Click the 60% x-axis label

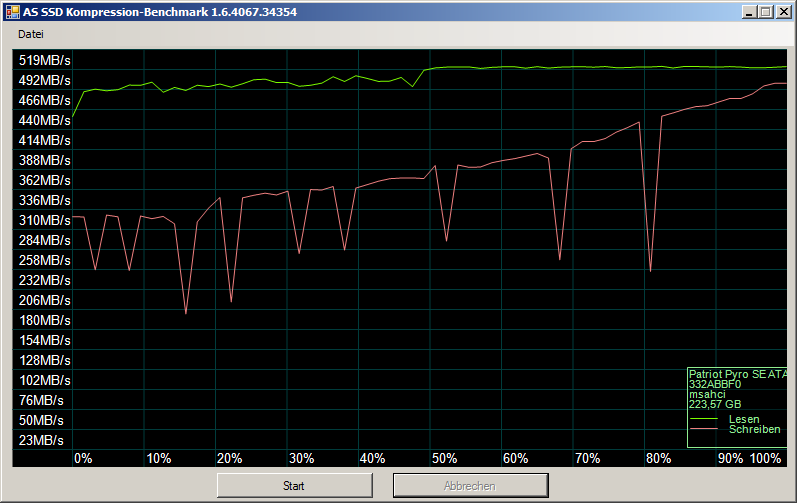[x=515, y=458]
